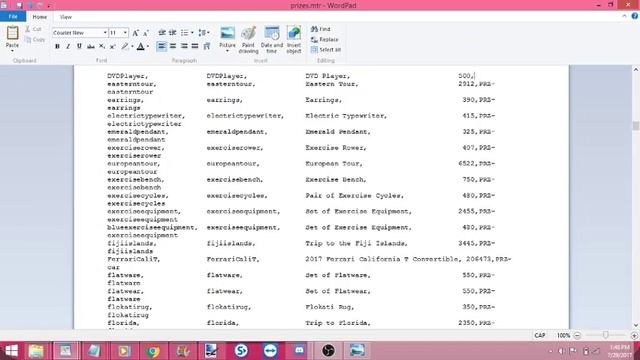Image resolution: width=640 pixels, height=360 pixels.
Task: Click the bullet list icon
Action: coord(185,33)
